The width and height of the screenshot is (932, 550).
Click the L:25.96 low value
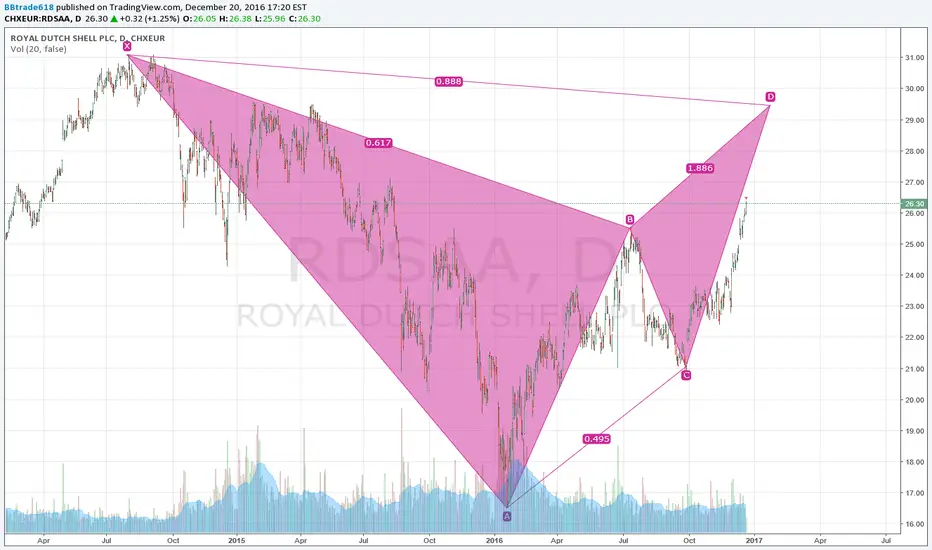pyautogui.click(x=270, y=18)
